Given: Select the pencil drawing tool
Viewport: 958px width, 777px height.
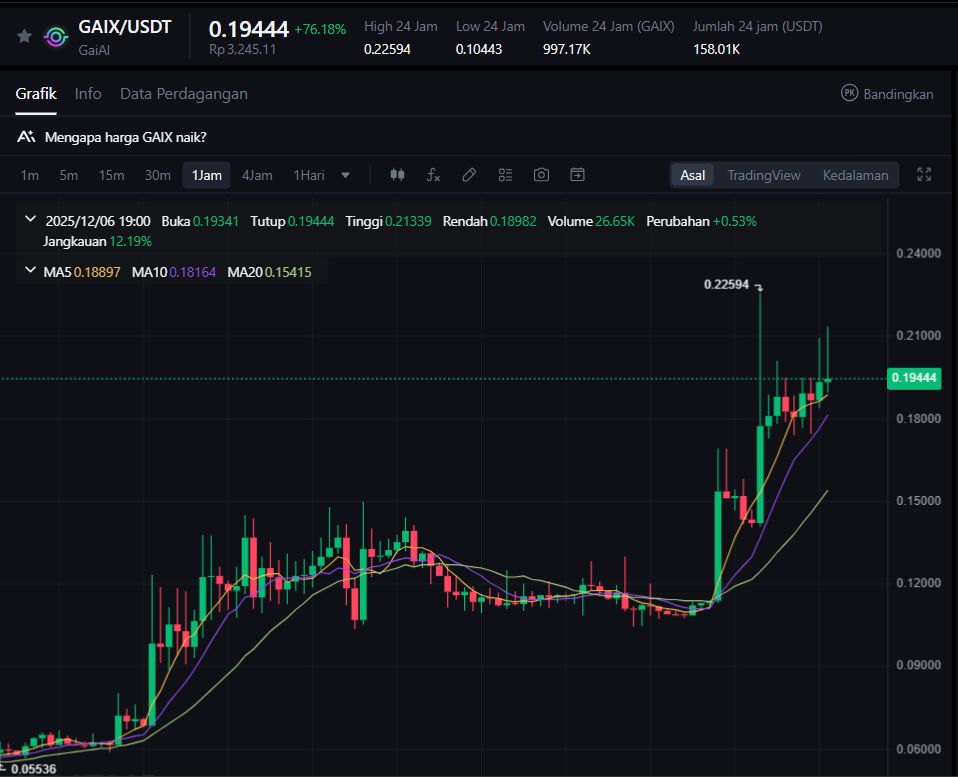Looking at the screenshot, I should pos(469,175).
